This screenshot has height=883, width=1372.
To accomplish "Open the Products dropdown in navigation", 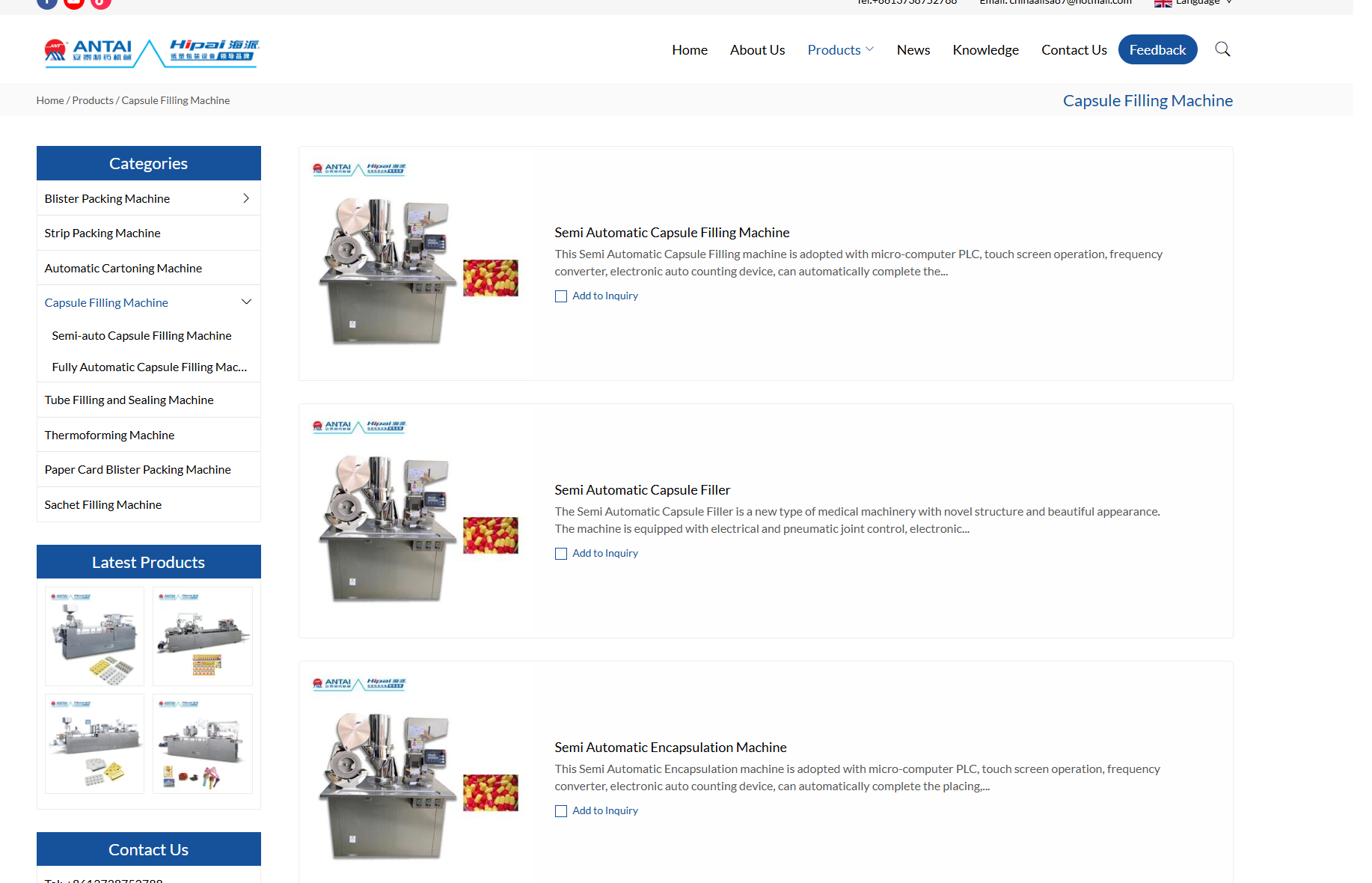I will pos(840,50).
